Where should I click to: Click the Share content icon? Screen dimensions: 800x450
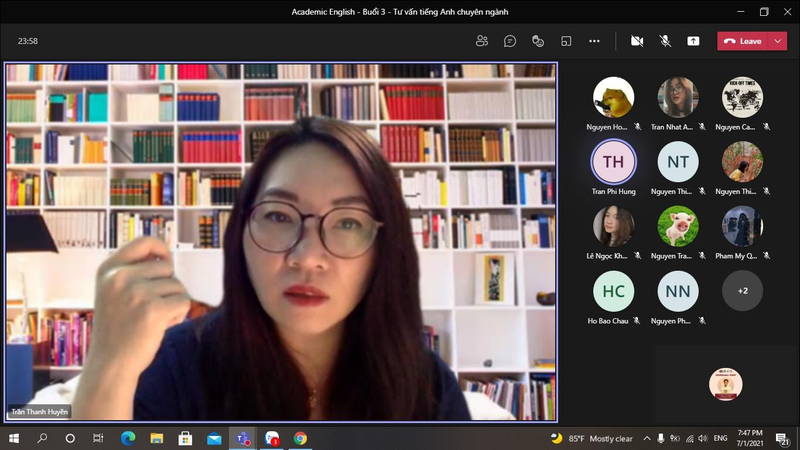(x=693, y=41)
